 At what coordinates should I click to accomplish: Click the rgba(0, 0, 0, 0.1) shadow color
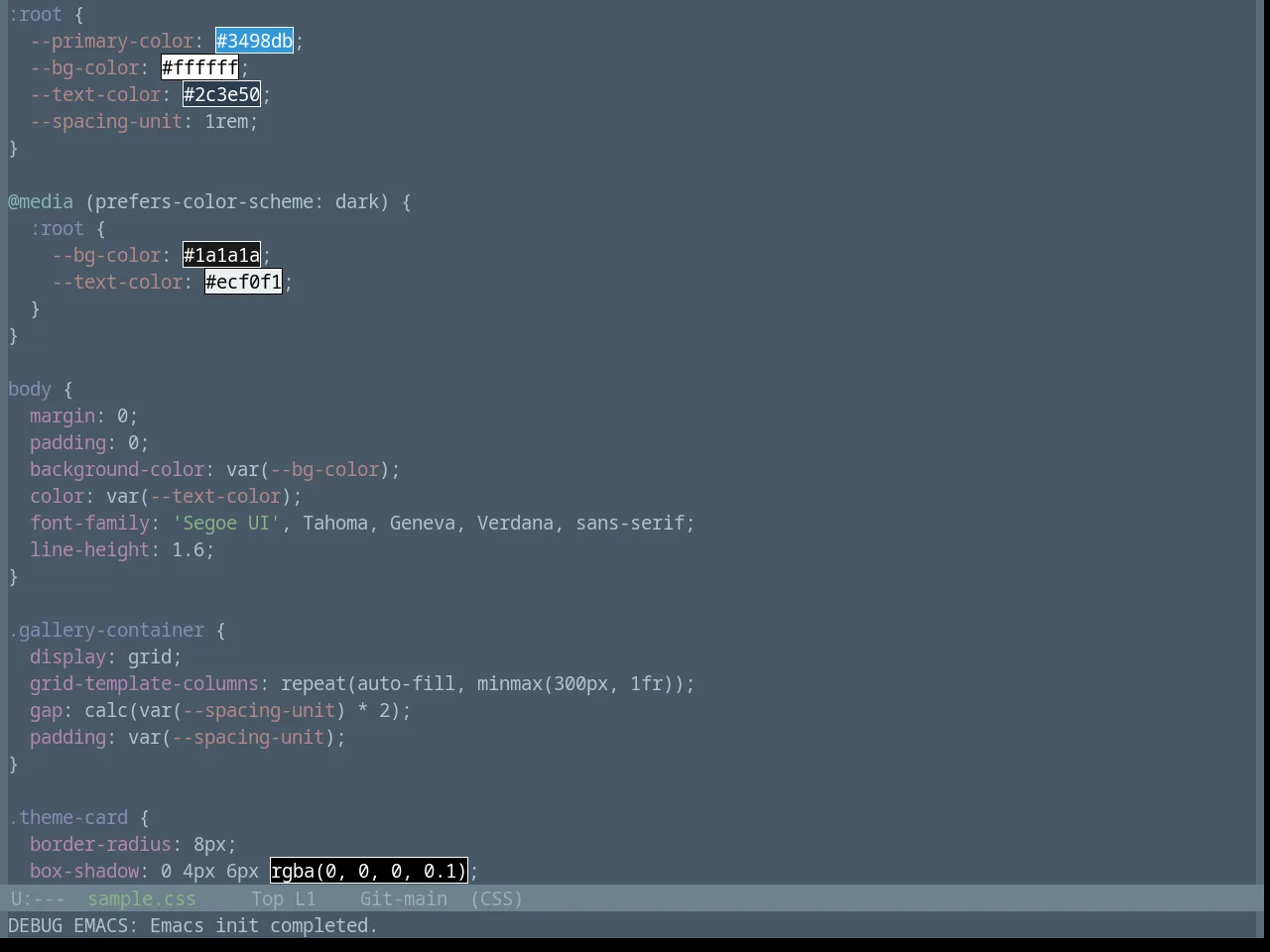click(x=368, y=871)
